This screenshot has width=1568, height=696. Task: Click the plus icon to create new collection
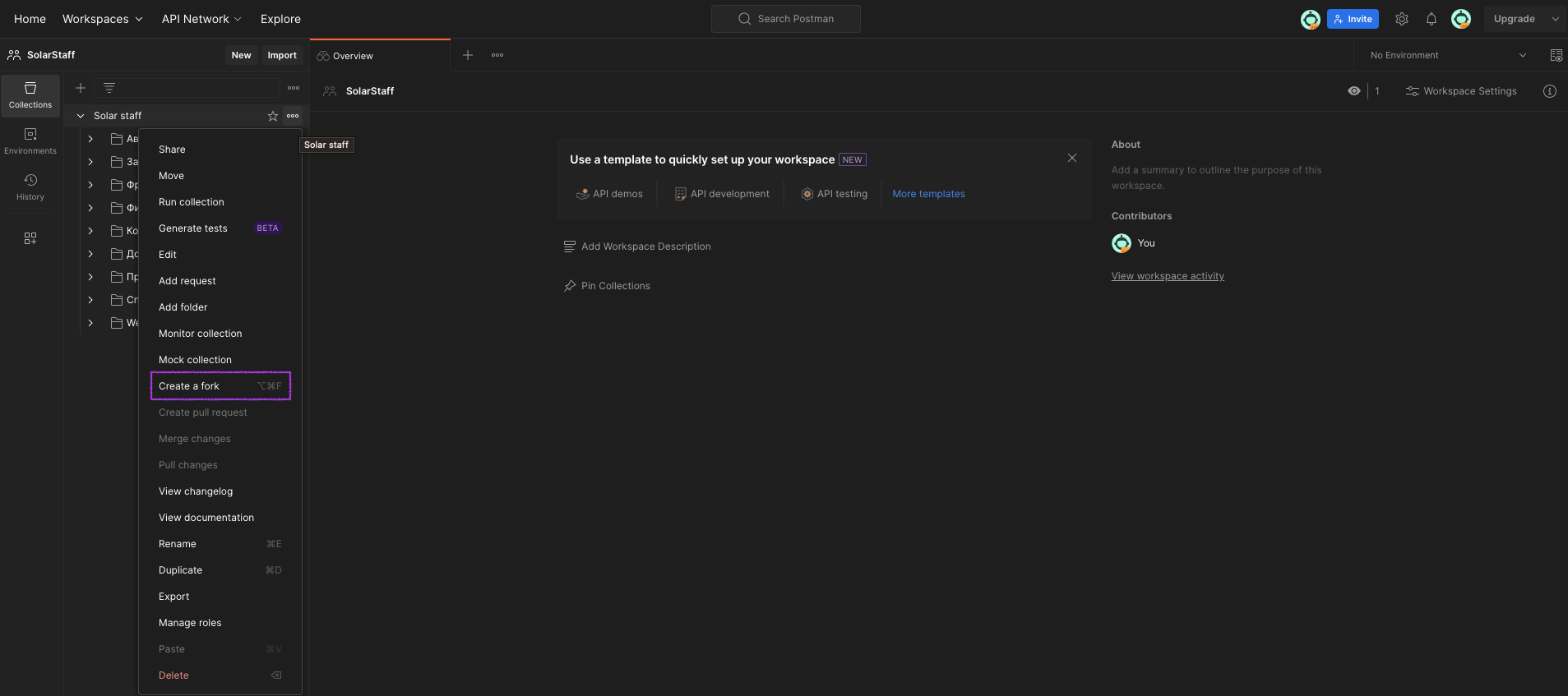point(81,88)
